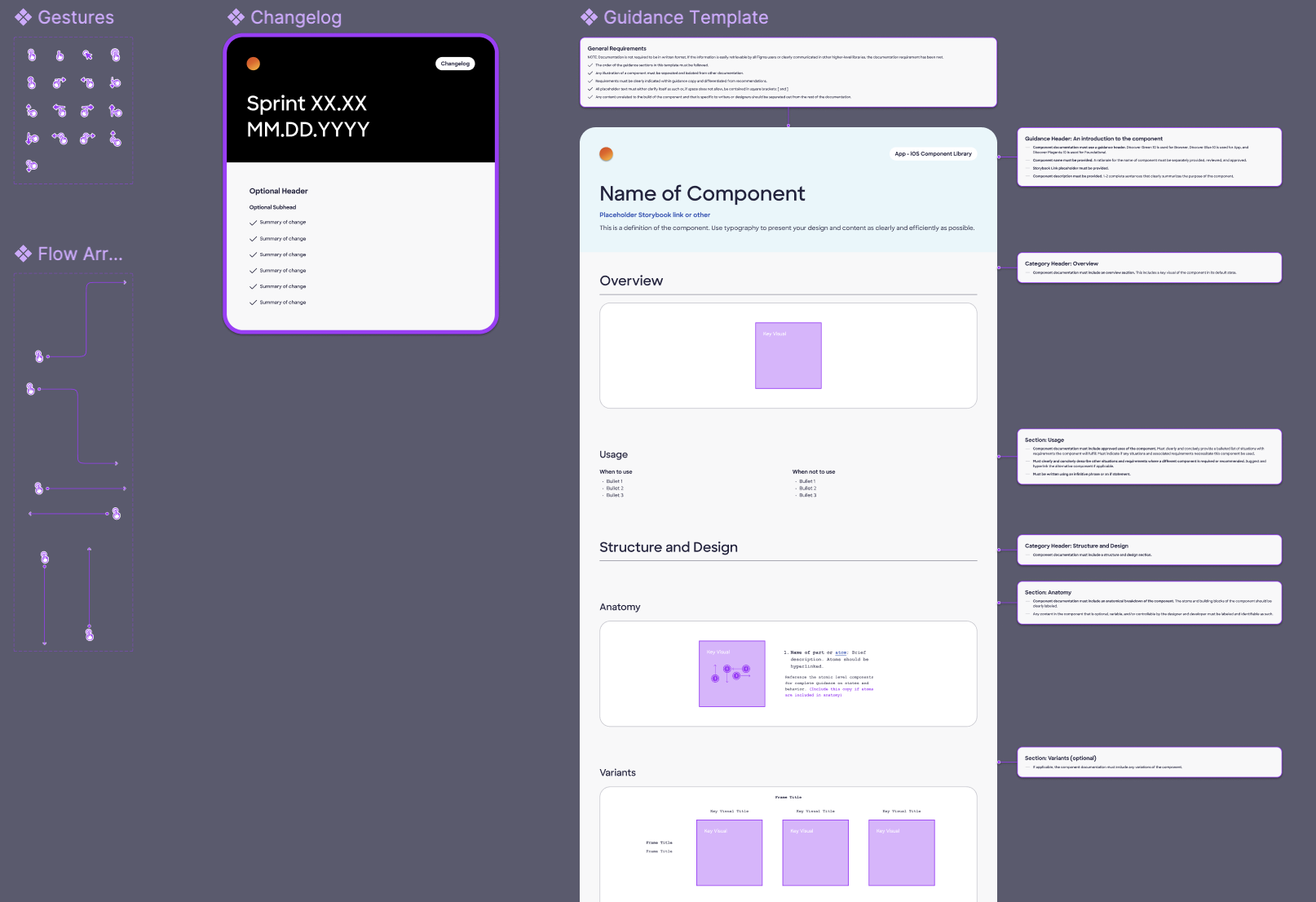Click the orange logo above Name of Component

[x=605, y=153]
